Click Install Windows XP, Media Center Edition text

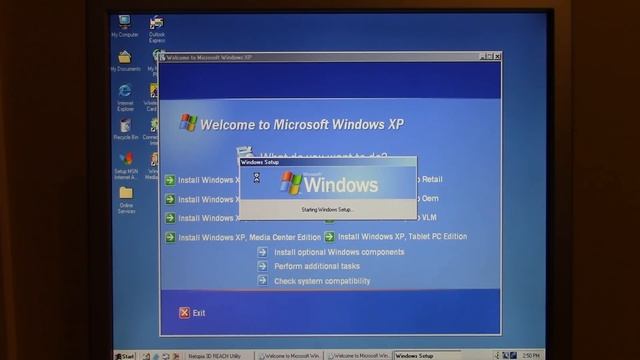[249, 237]
